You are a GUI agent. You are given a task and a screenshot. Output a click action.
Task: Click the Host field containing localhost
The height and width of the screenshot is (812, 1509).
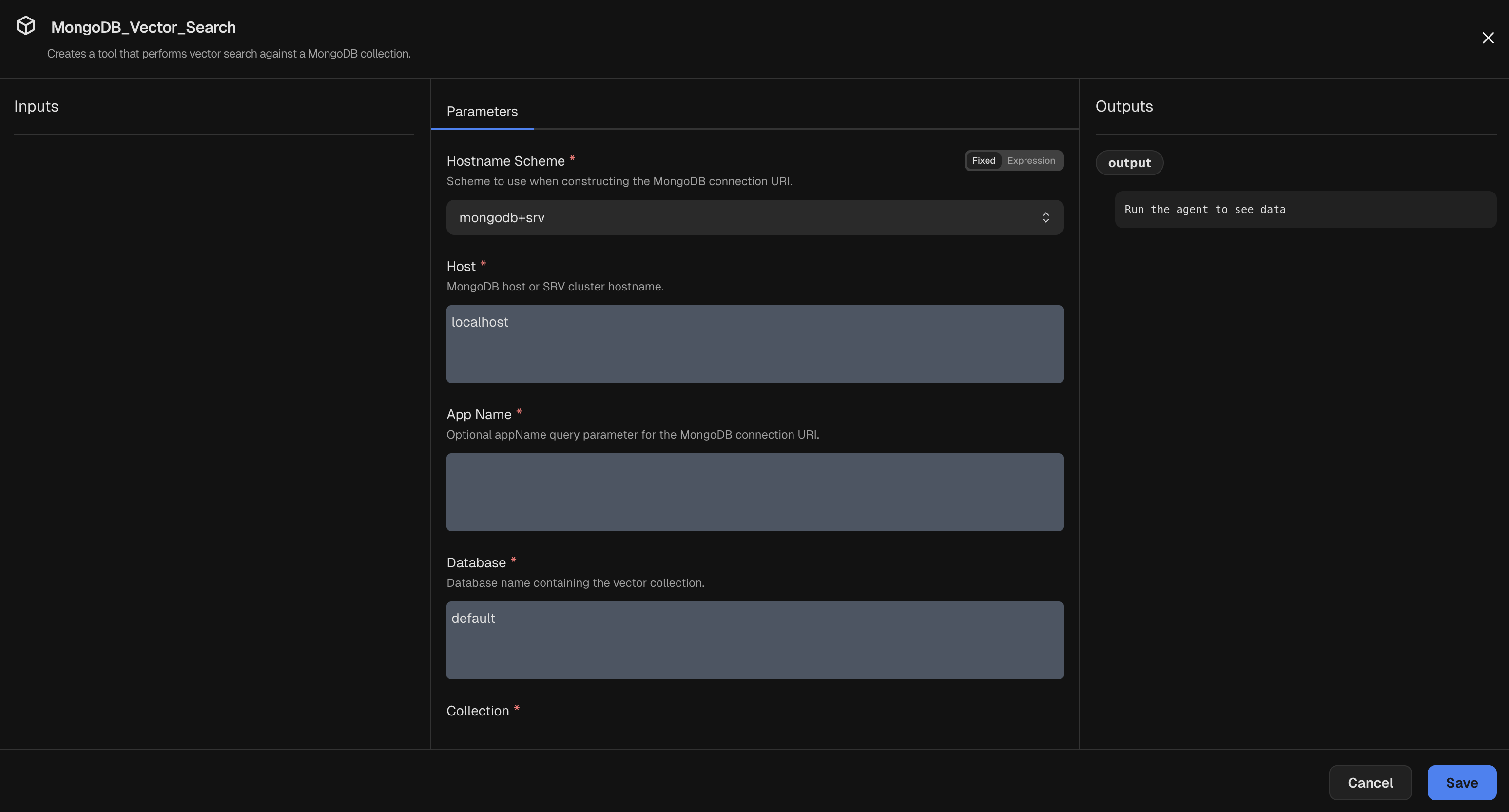(x=754, y=344)
